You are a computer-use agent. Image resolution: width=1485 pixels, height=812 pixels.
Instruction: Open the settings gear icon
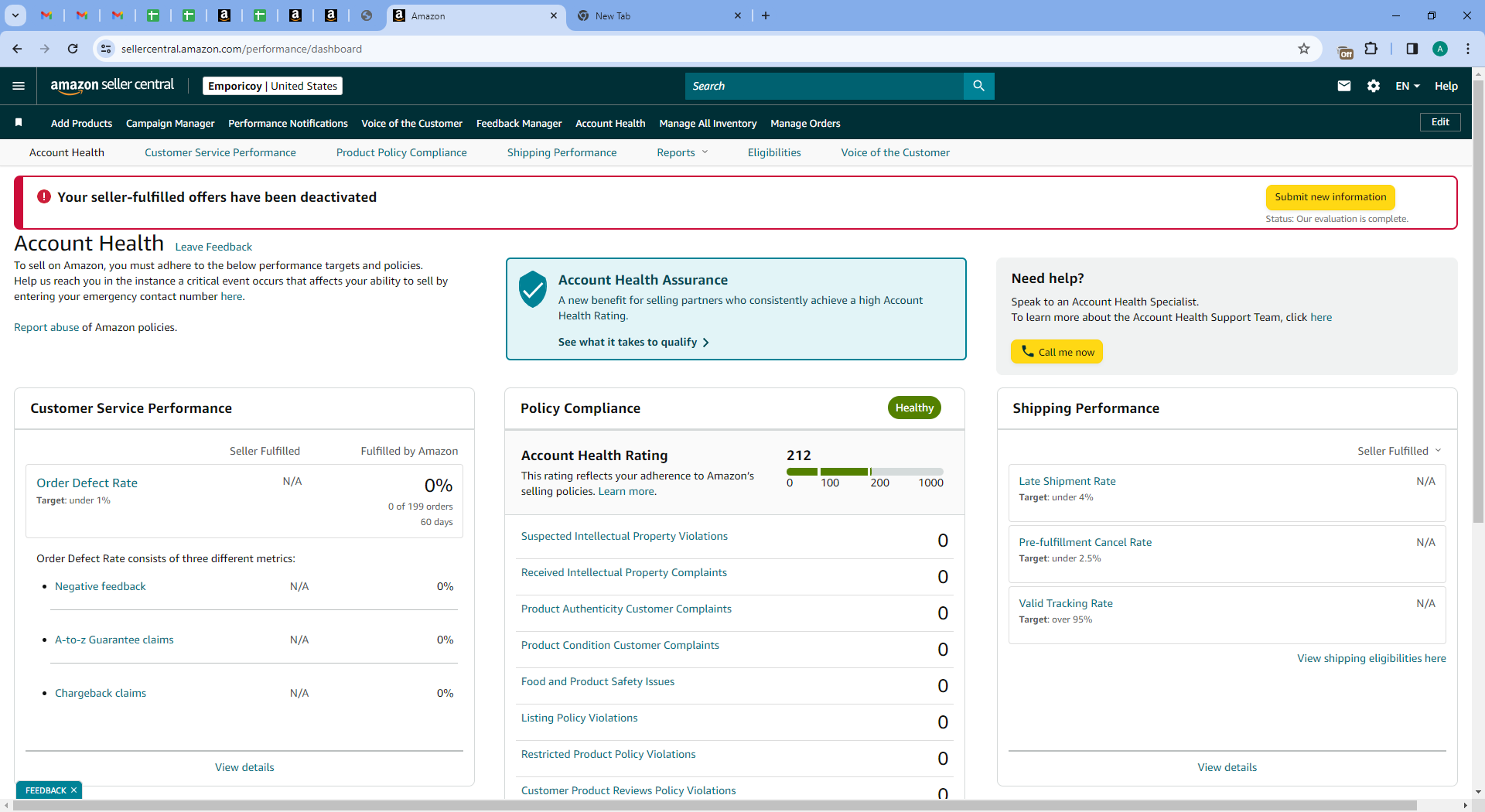tap(1374, 86)
